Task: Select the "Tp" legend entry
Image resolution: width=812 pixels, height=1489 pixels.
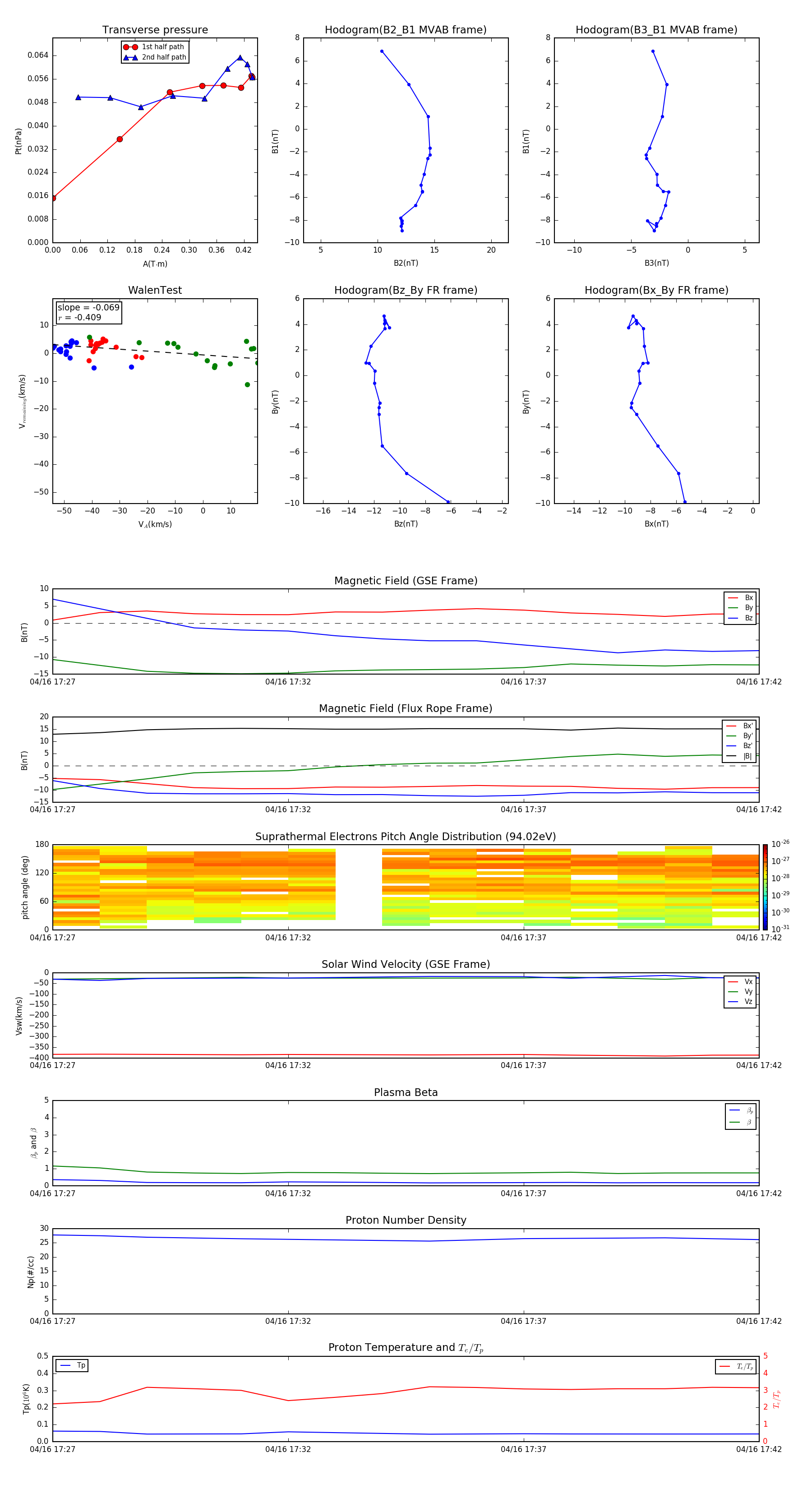Action: click(72, 1365)
